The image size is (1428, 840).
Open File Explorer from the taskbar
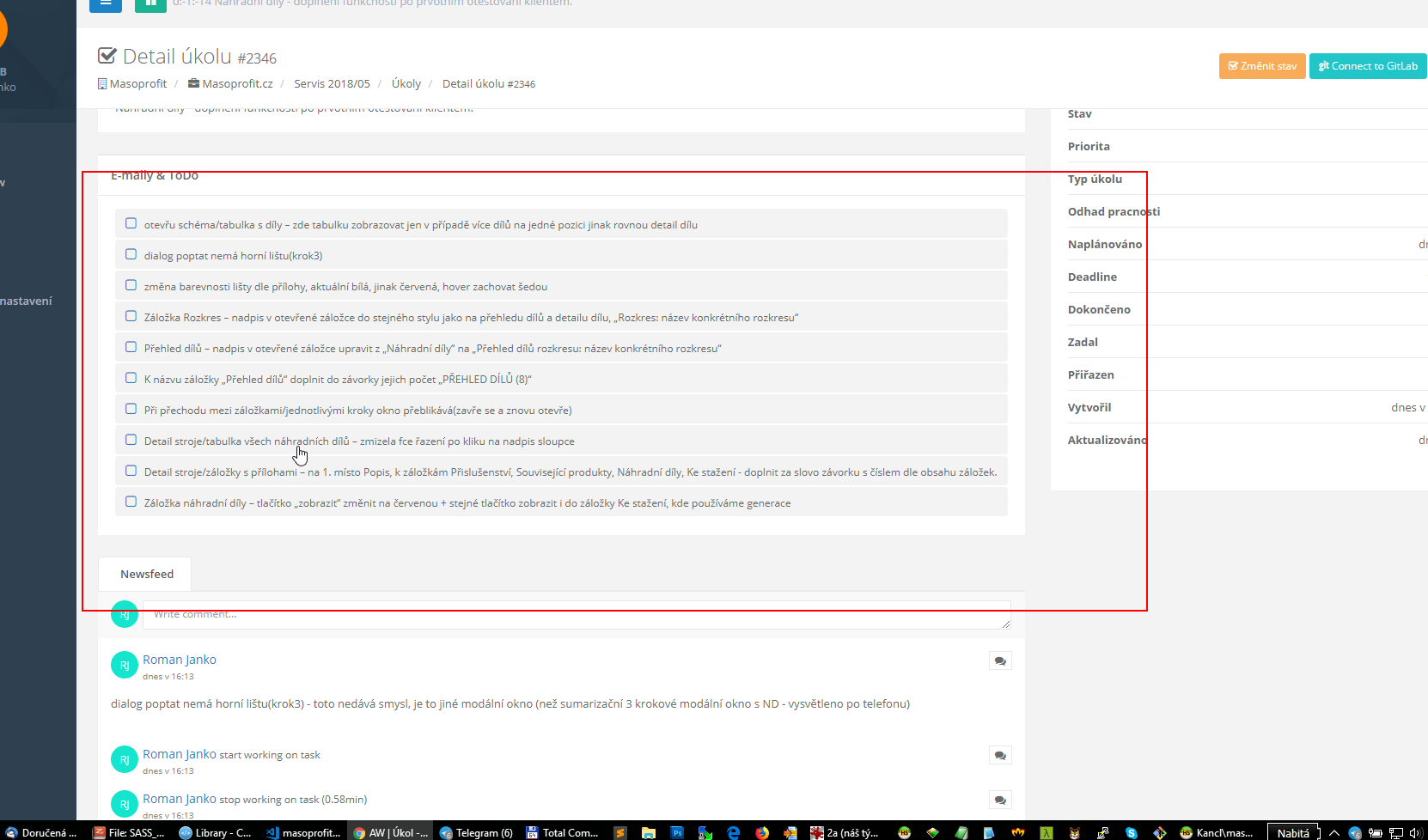(649, 831)
